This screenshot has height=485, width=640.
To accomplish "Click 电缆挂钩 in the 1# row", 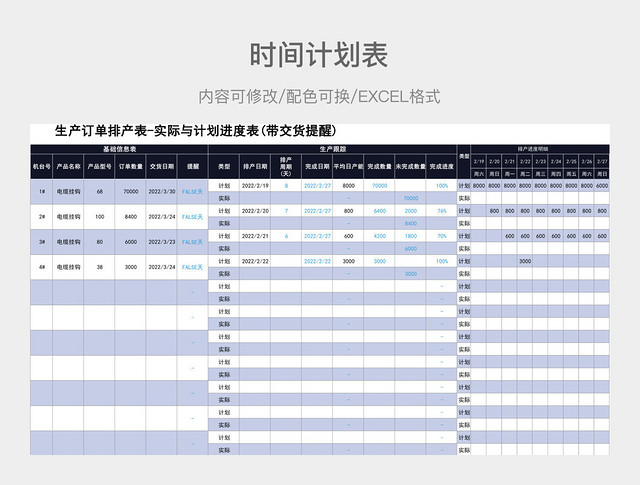I will (x=68, y=191).
